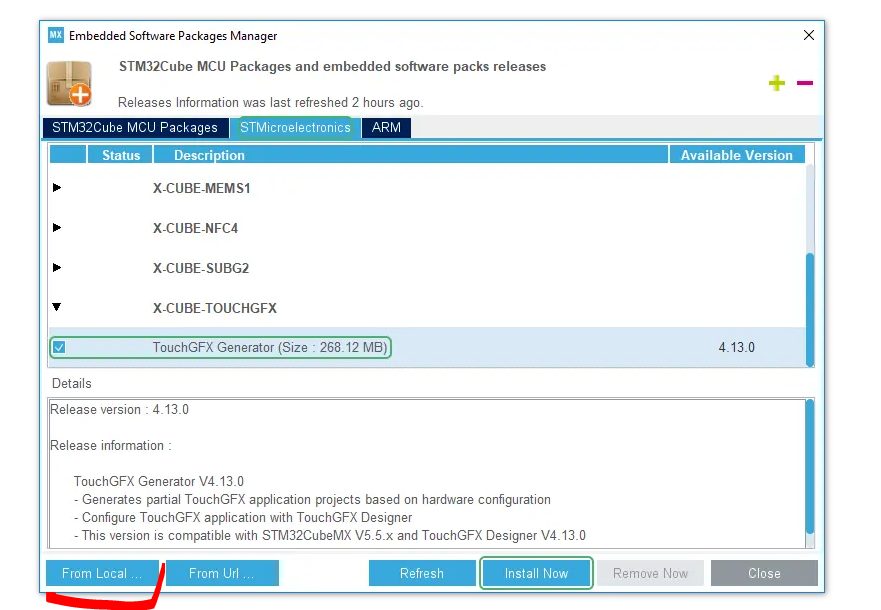881x610 pixels.
Task: Click the 'Release information :' line
Action: pos(111,445)
